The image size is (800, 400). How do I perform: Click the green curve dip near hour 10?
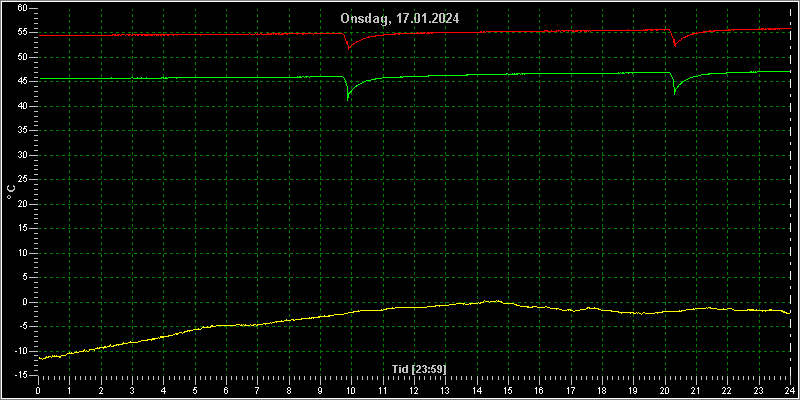point(347,97)
